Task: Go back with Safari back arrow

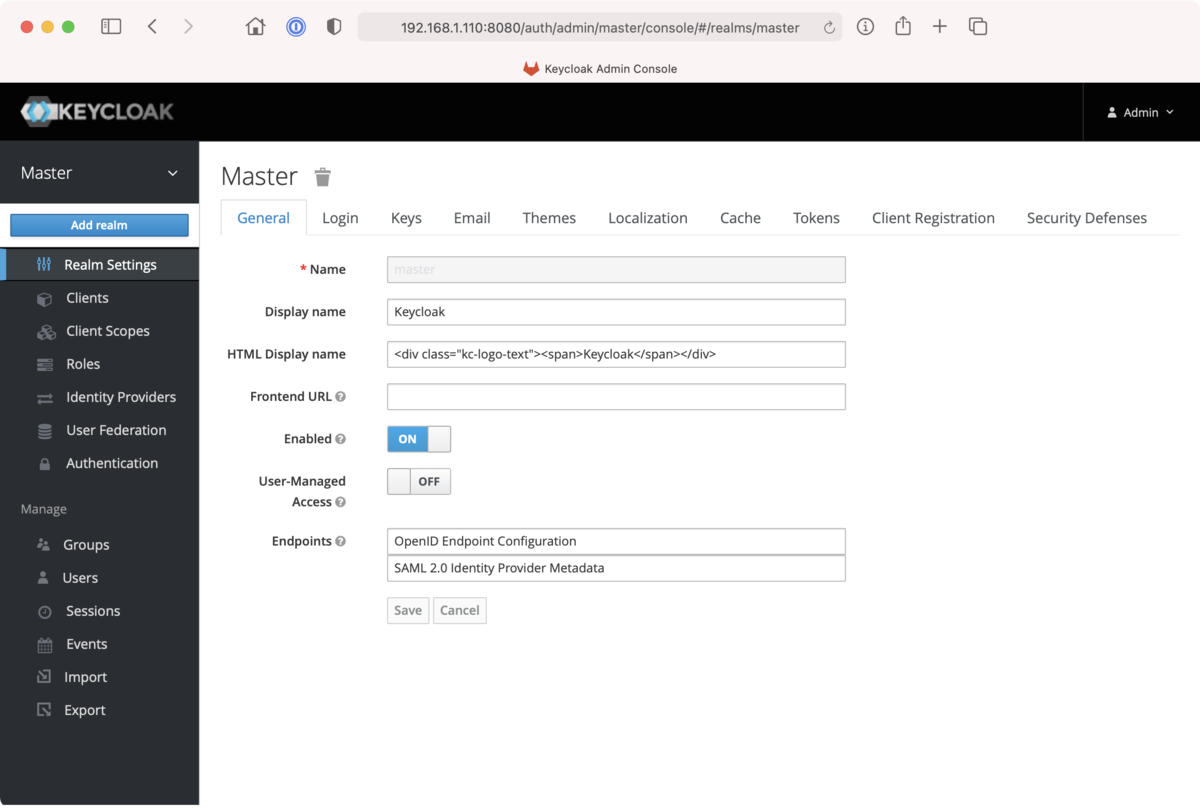Action: point(152,27)
